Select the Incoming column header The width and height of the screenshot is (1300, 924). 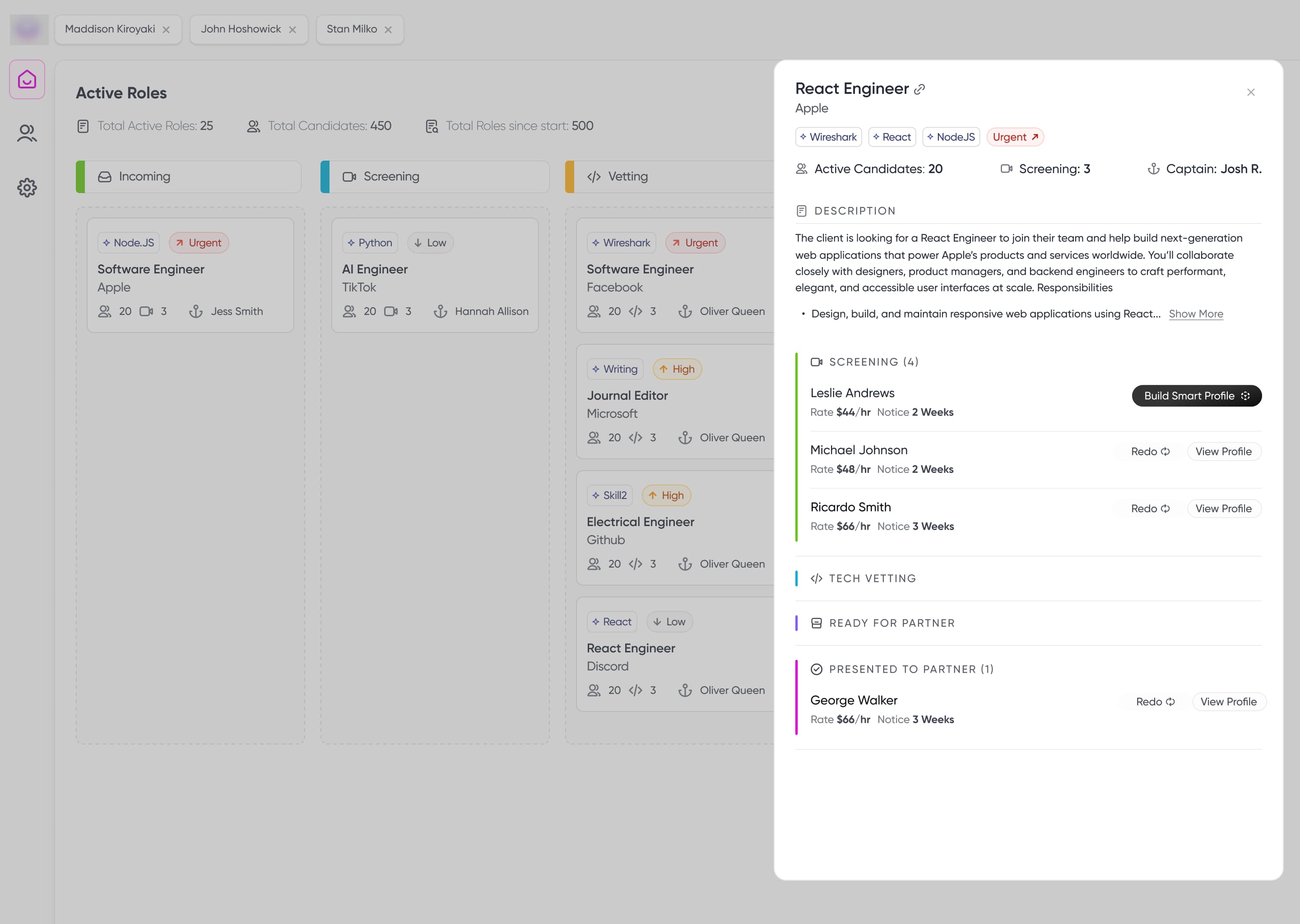188,176
